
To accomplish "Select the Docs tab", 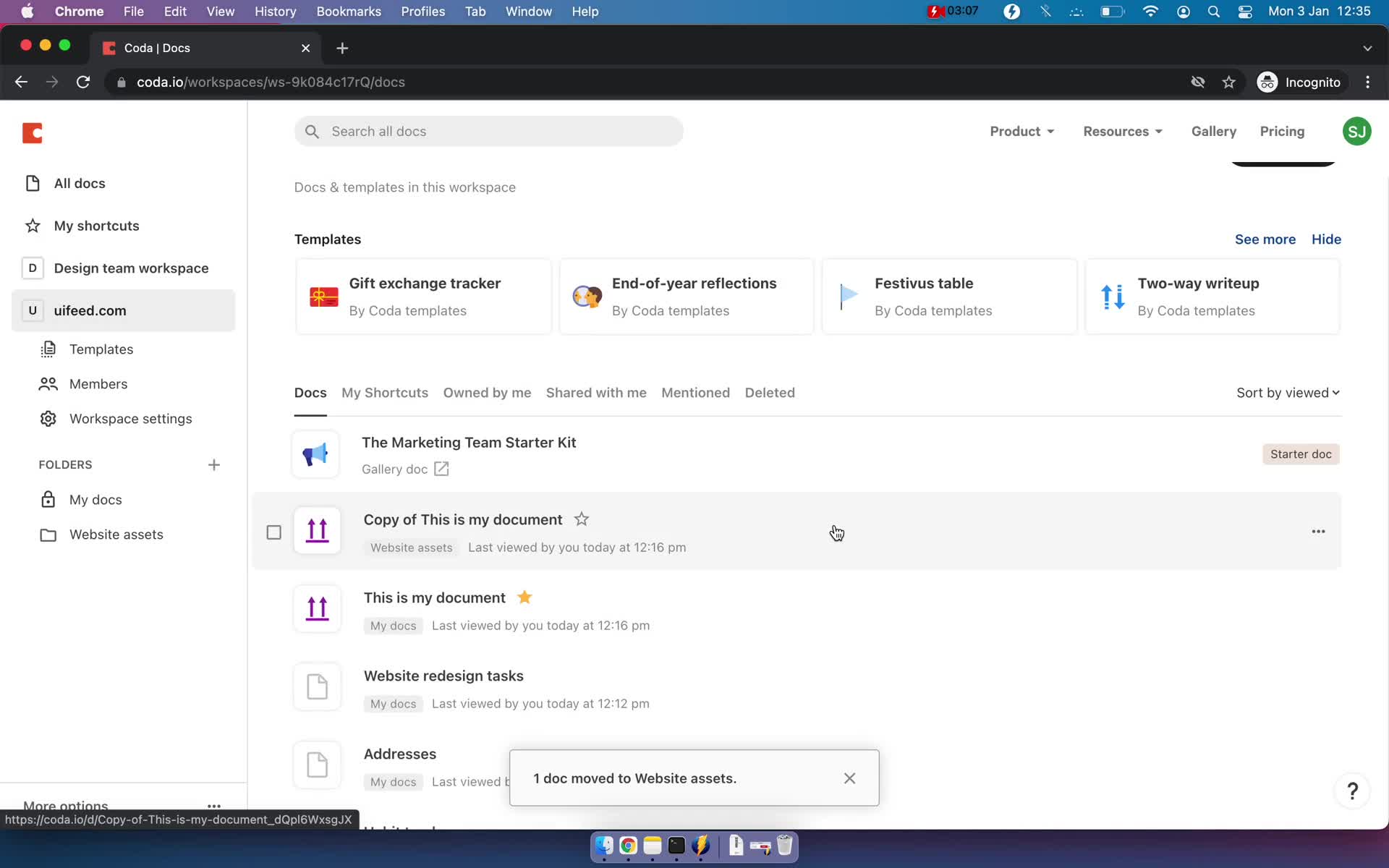I will coord(310,393).
